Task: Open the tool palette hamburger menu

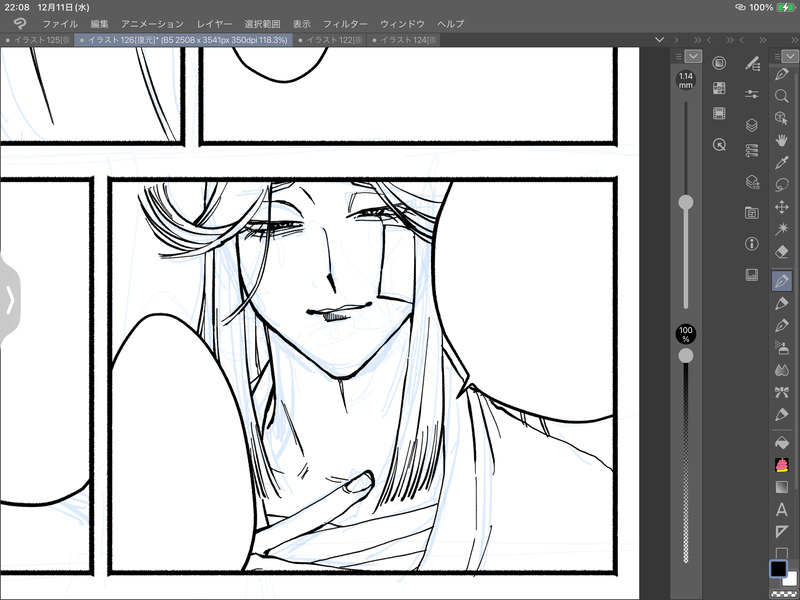Action: [x=777, y=57]
